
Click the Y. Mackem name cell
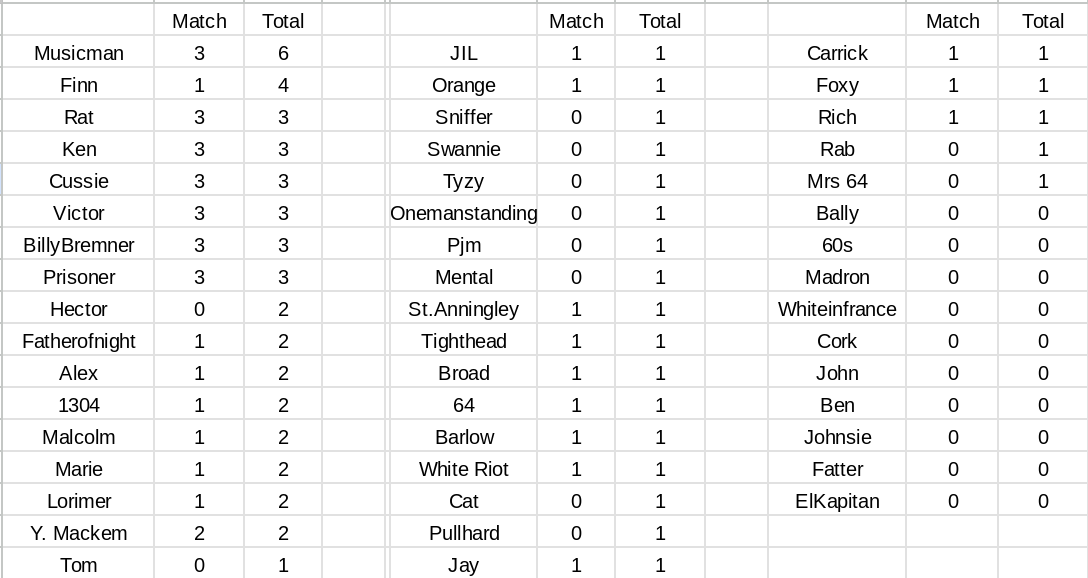pyautogui.click(x=79, y=533)
